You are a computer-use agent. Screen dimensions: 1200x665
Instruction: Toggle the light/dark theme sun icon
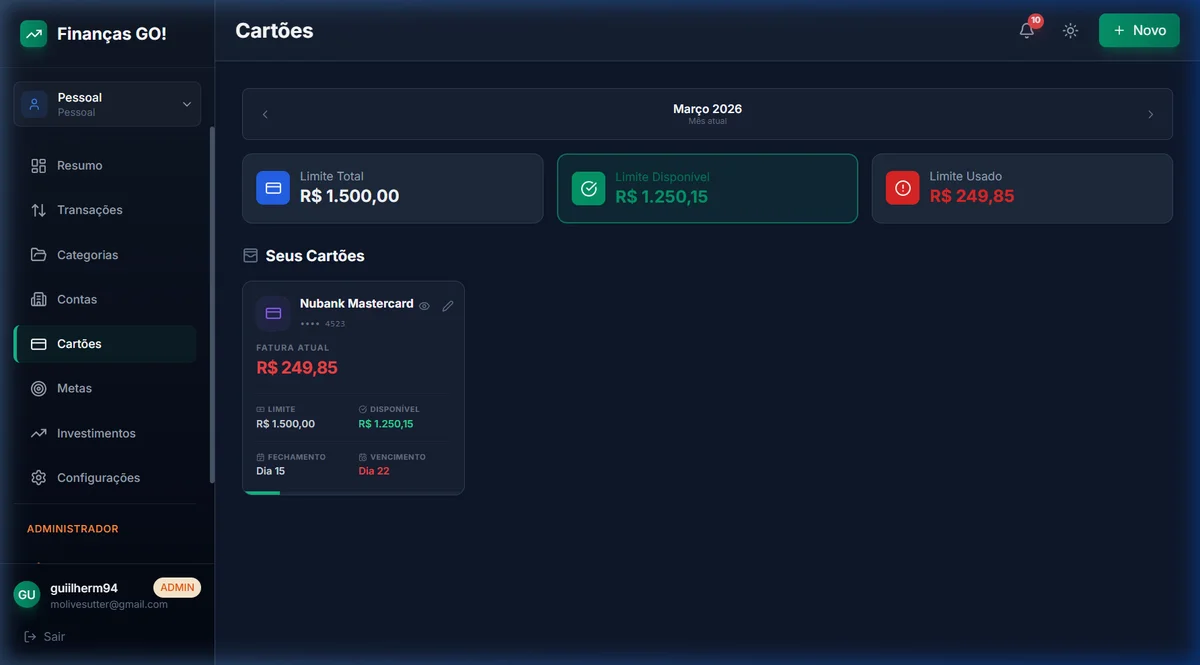click(1071, 31)
